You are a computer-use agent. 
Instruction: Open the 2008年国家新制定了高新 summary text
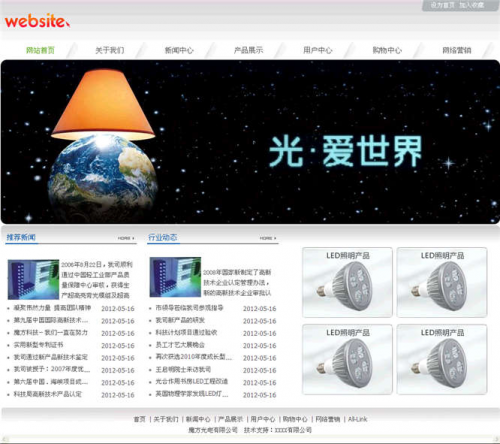click(237, 282)
